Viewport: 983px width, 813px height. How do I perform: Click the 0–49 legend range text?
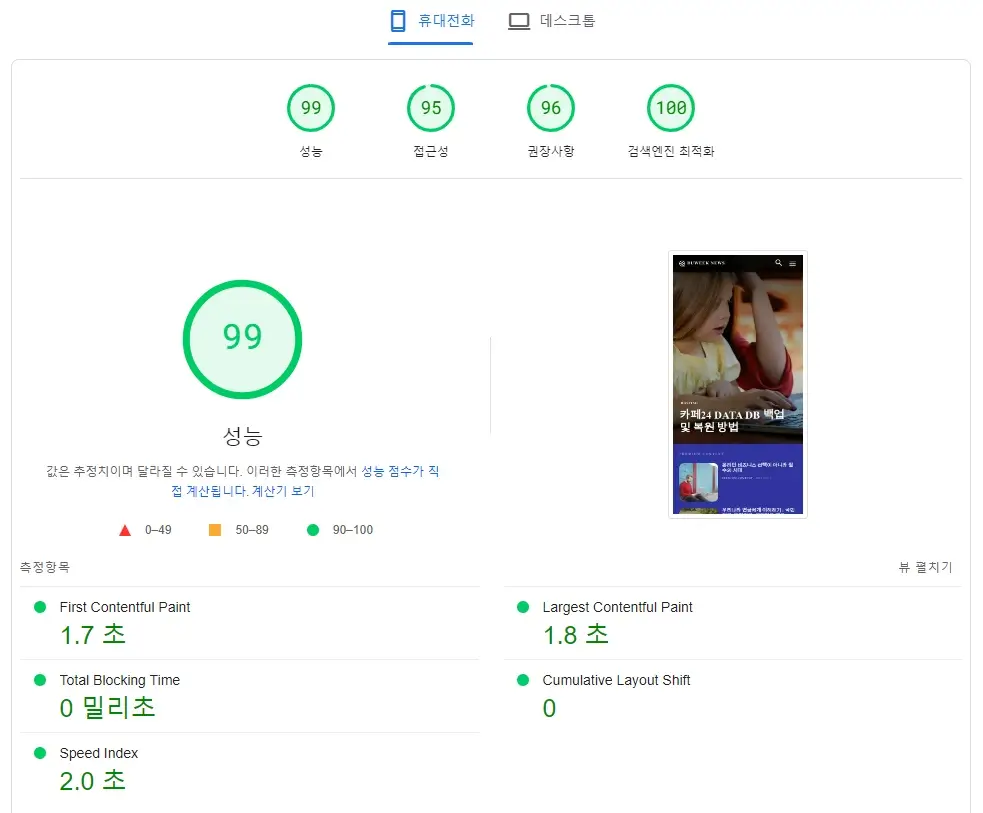click(x=158, y=530)
